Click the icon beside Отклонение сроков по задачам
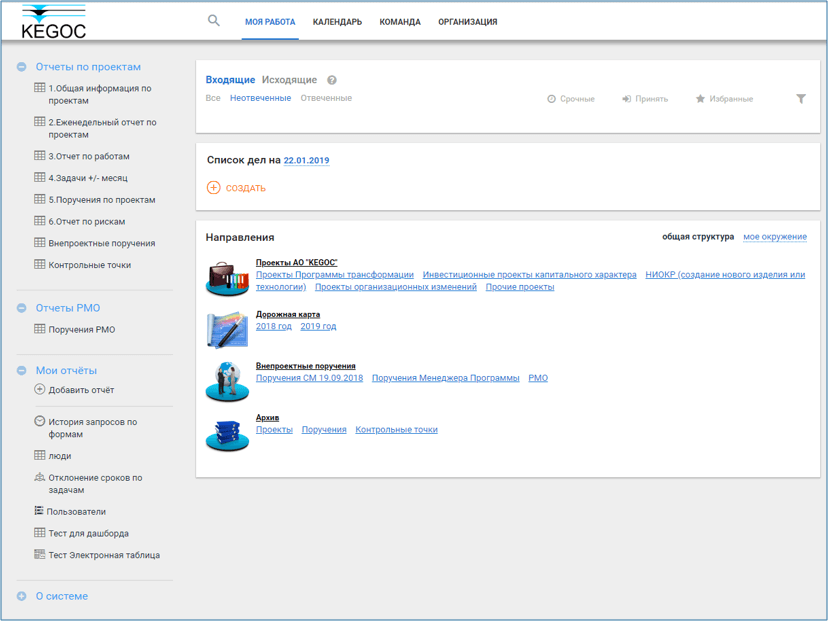828x621 pixels. (40, 477)
